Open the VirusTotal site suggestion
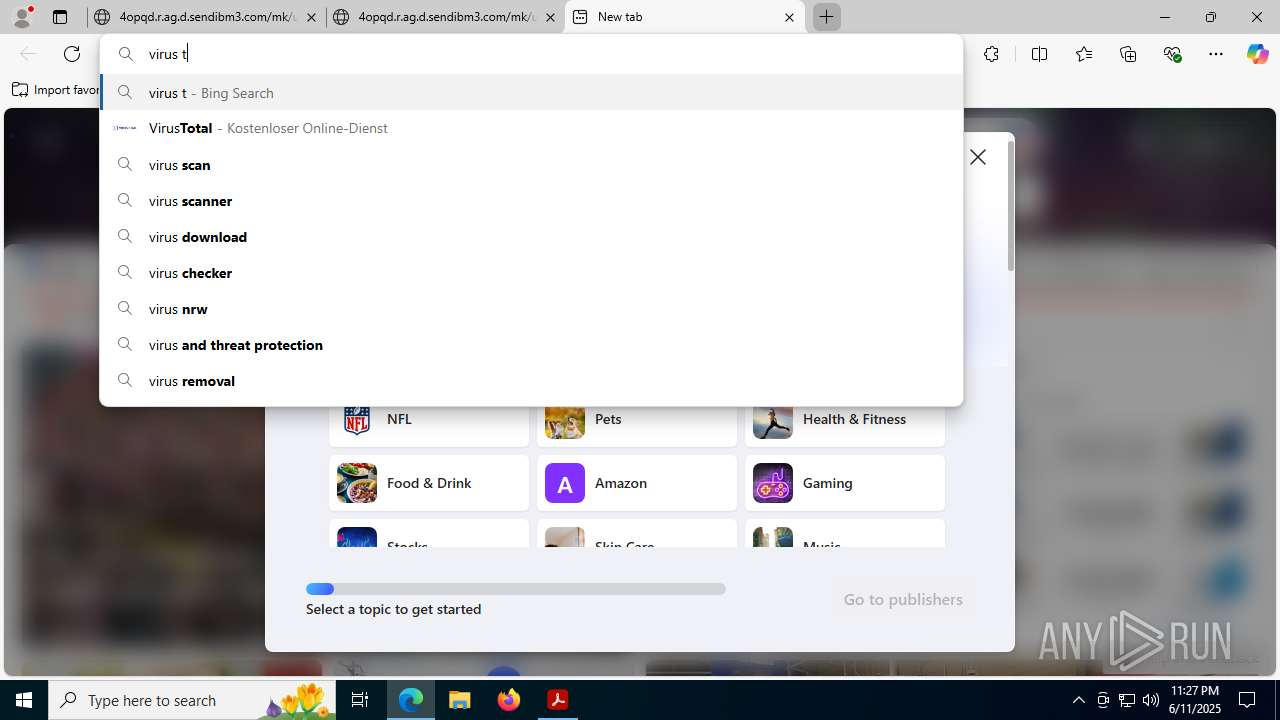 pos(532,128)
